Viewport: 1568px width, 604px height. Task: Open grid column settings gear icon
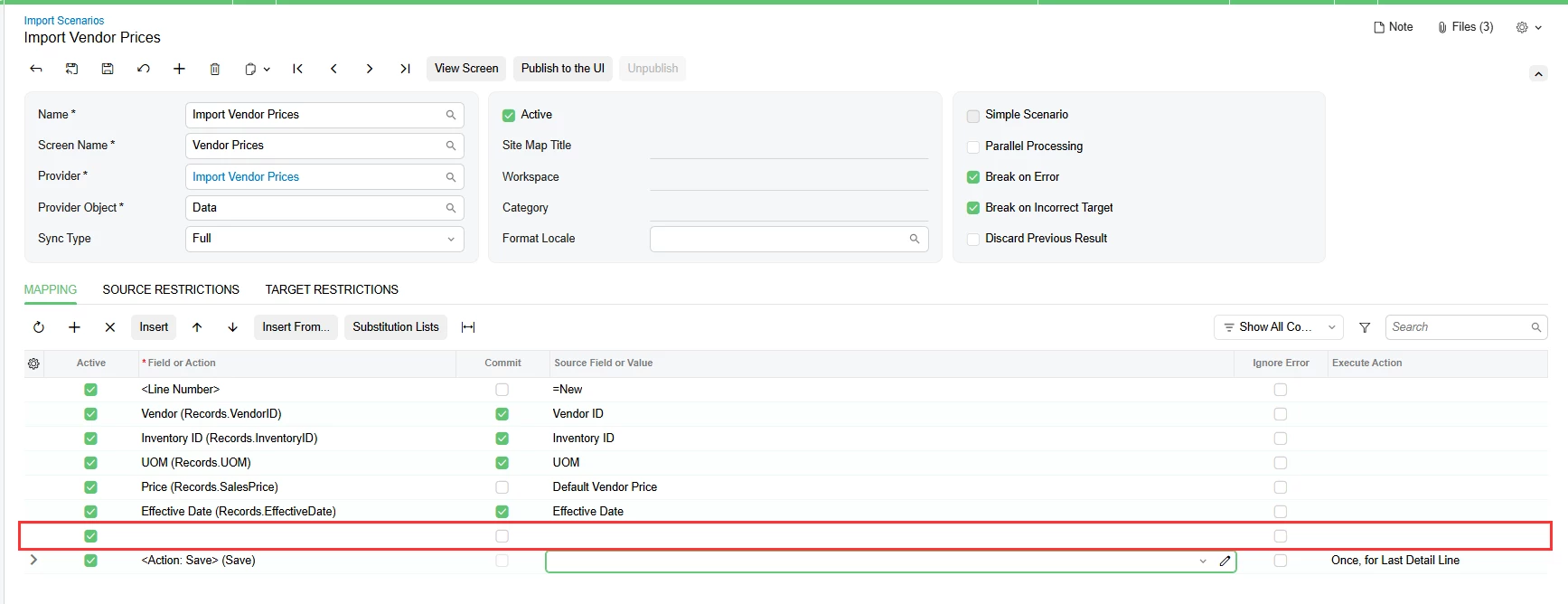33,363
